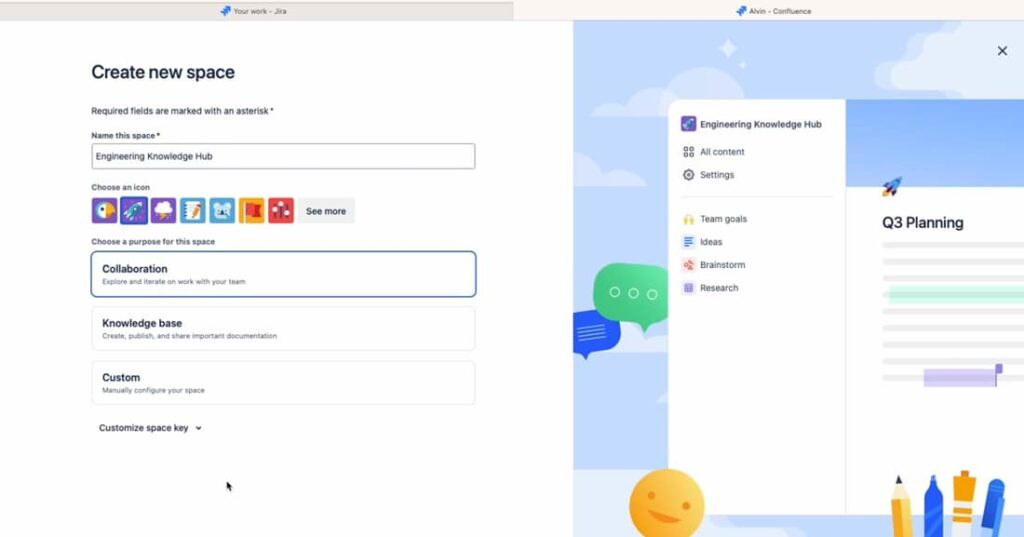Click Choose a purpose for this space label

pyautogui.click(x=153, y=241)
